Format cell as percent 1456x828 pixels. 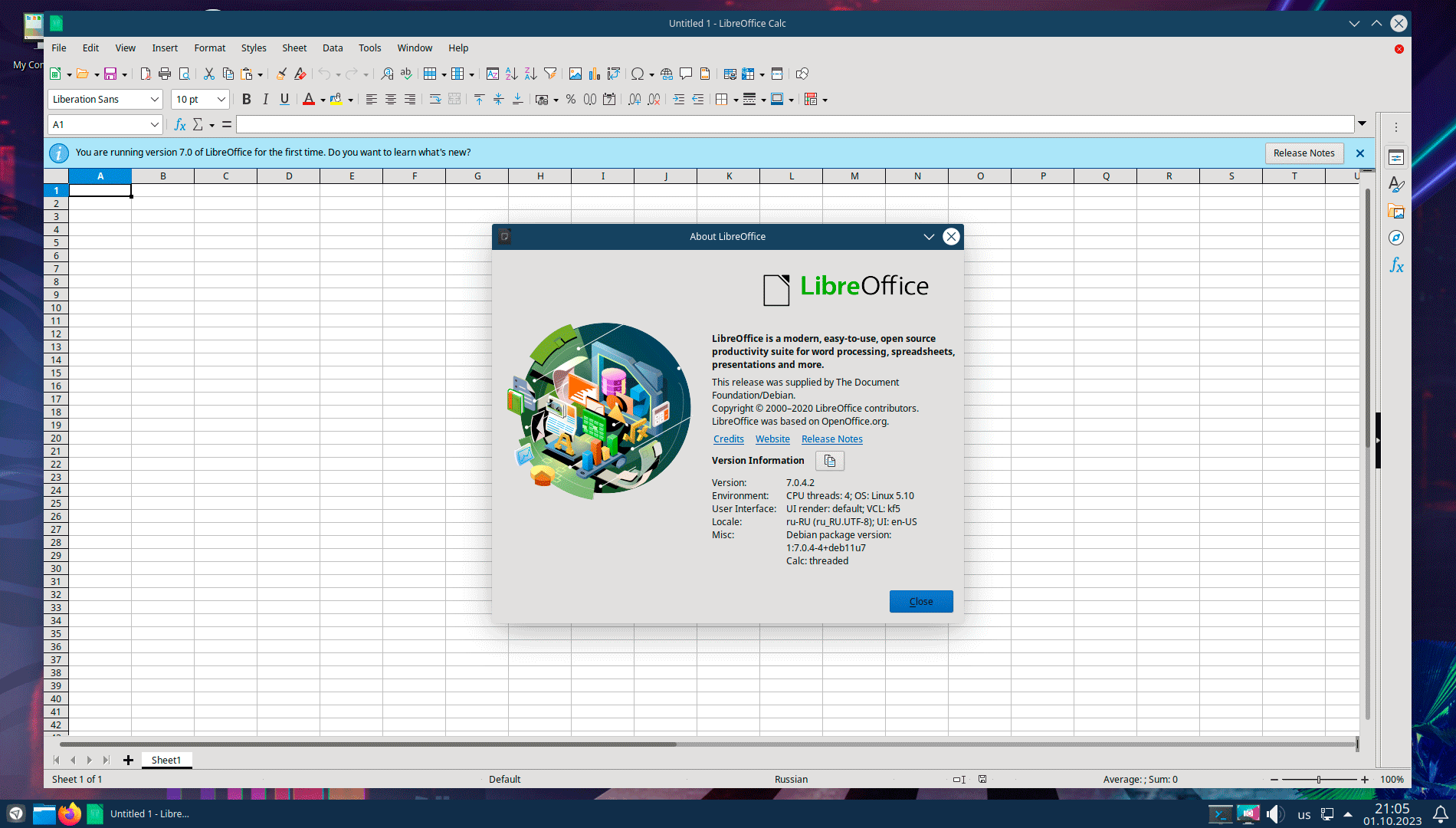[571, 99]
